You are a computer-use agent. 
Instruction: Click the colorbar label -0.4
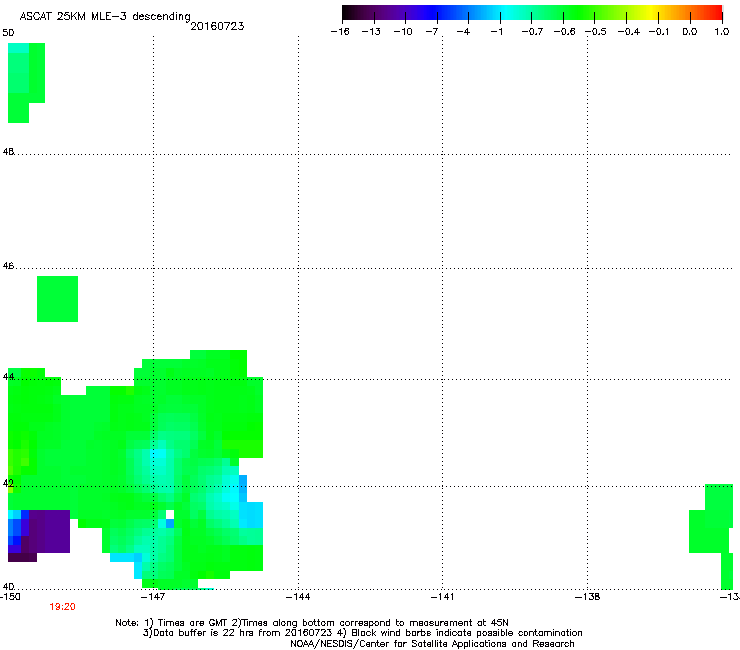pos(629,32)
